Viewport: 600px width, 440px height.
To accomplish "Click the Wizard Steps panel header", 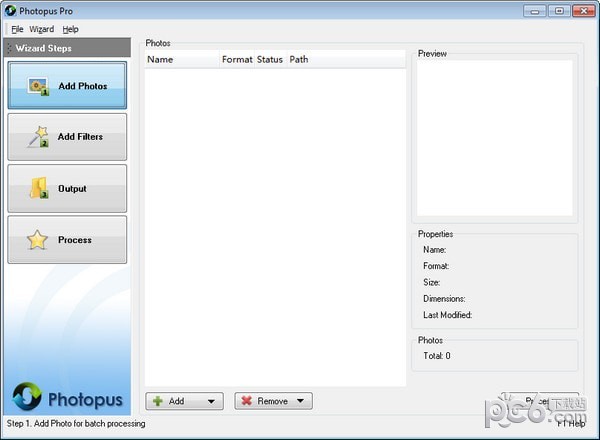I will click(x=67, y=48).
